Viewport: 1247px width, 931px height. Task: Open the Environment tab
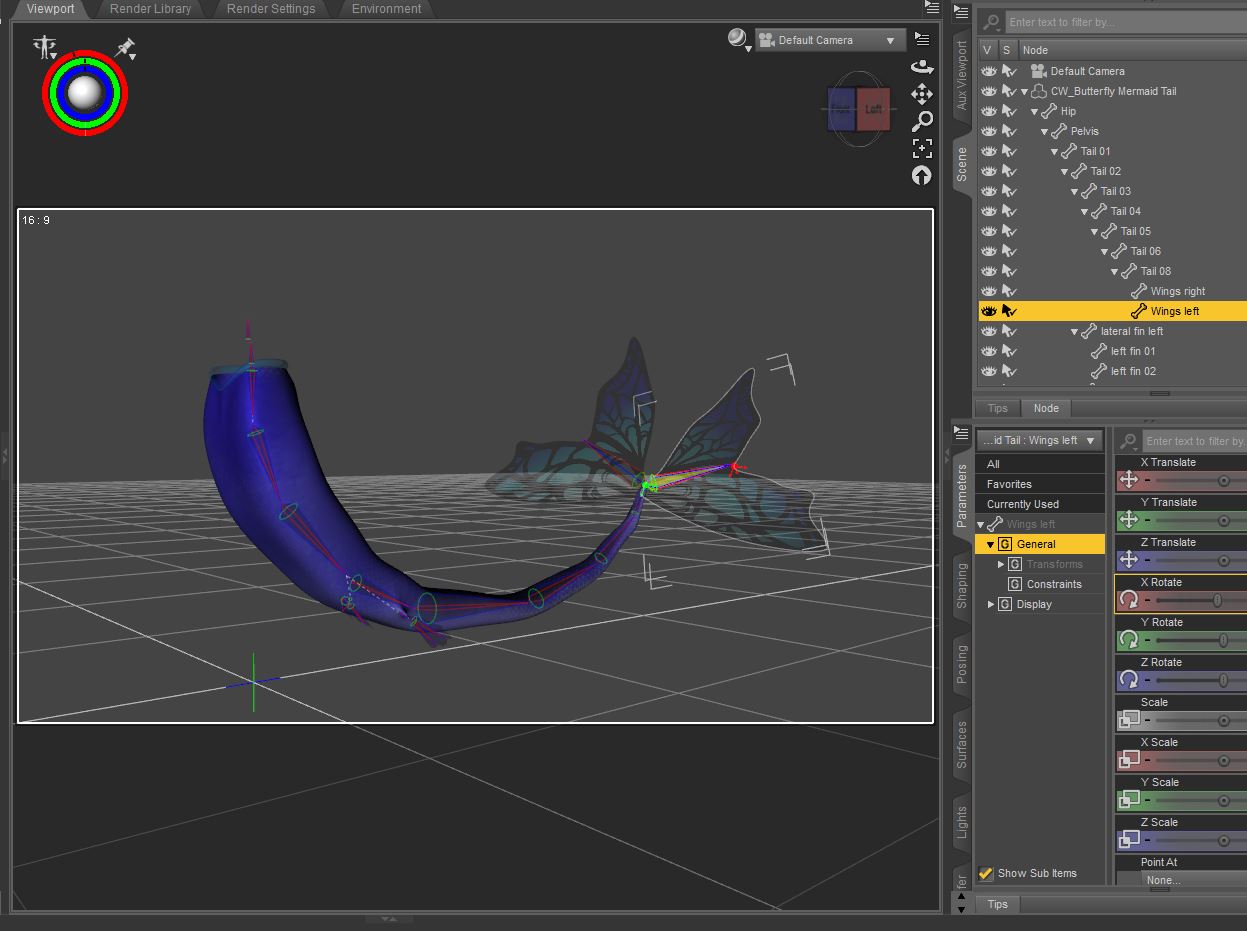click(x=386, y=9)
